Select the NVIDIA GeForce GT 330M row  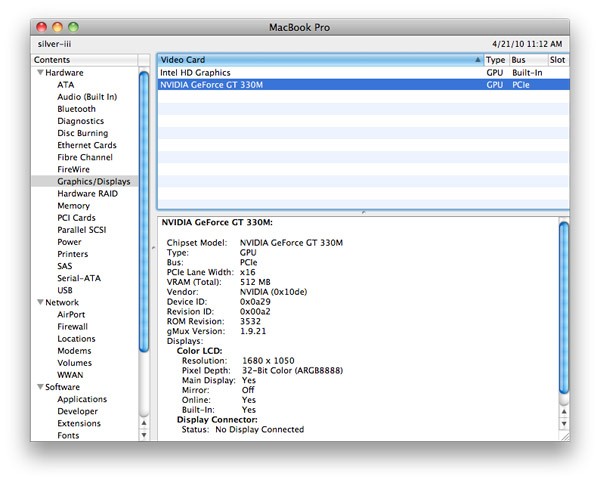coord(363,85)
